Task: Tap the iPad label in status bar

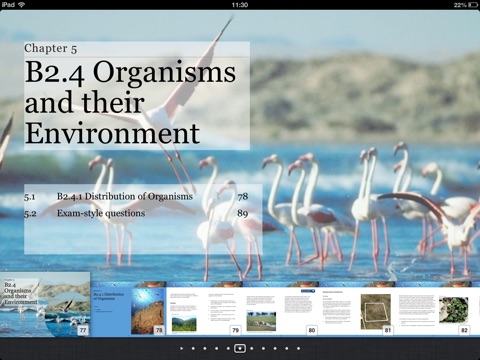Action: pos(8,5)
